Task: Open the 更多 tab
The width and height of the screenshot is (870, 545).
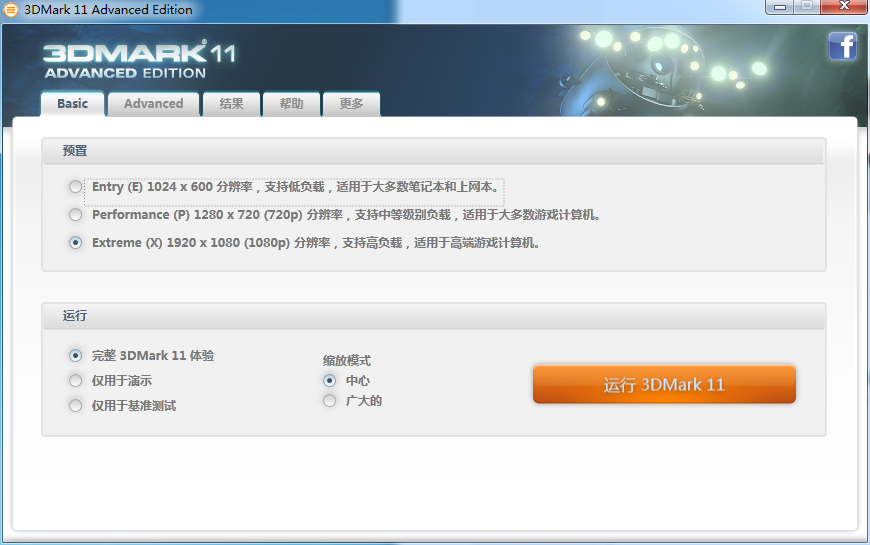Action: pos(351,104)
